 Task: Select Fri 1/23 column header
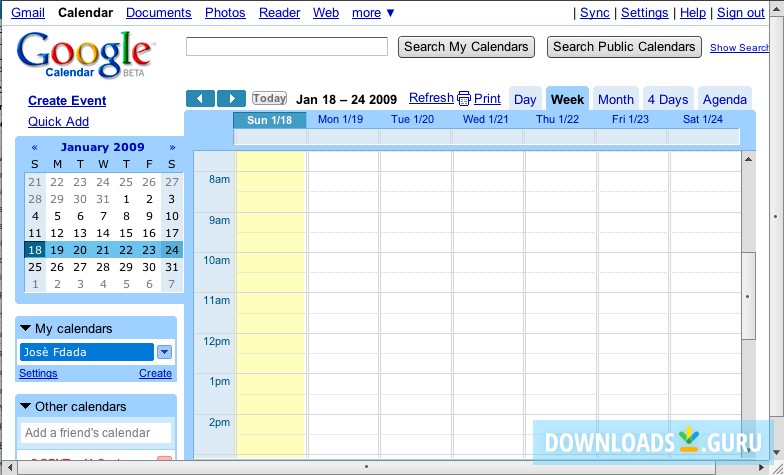coord(630,120)
